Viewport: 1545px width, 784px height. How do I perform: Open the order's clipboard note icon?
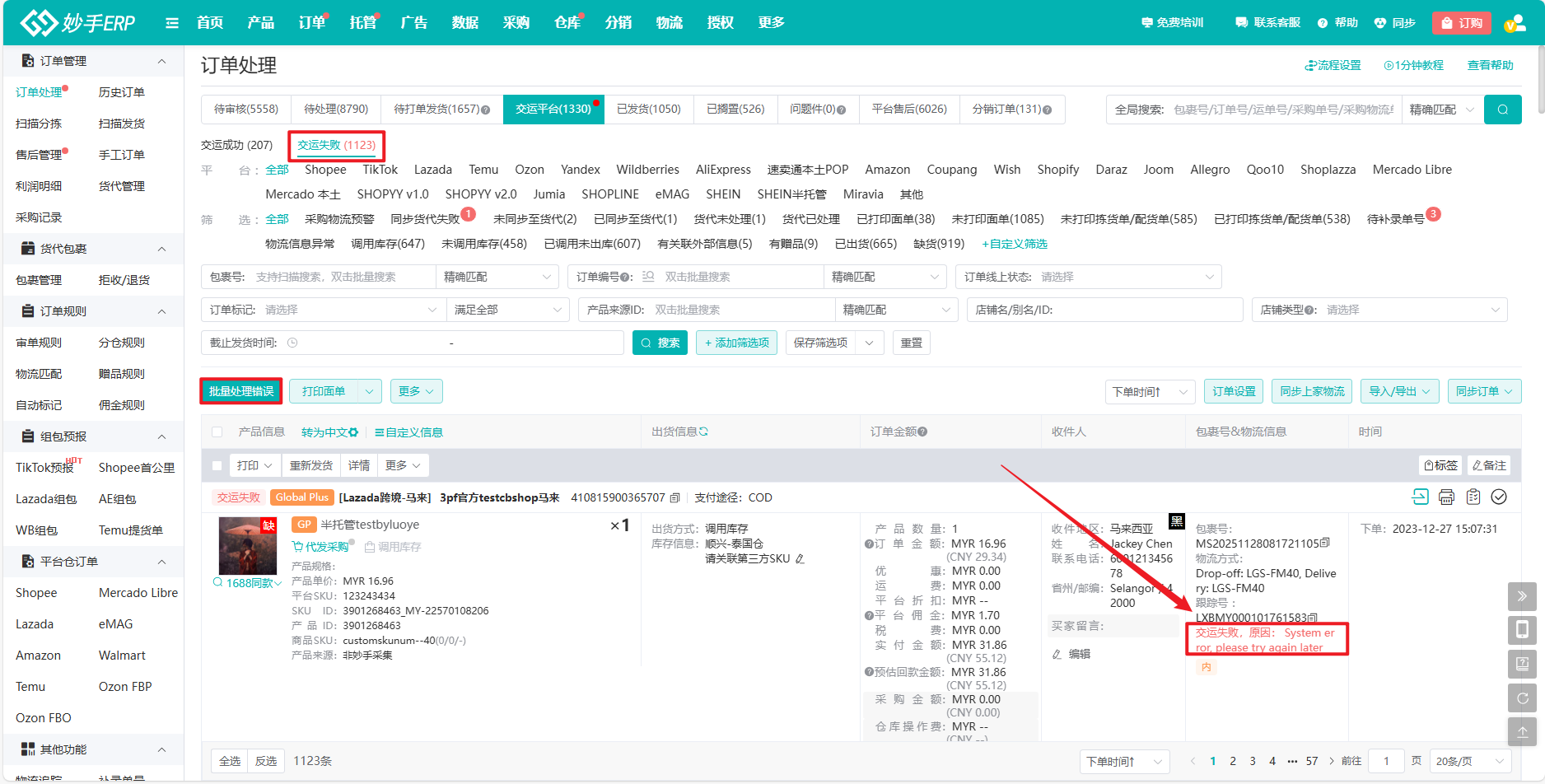(1474, 497)
